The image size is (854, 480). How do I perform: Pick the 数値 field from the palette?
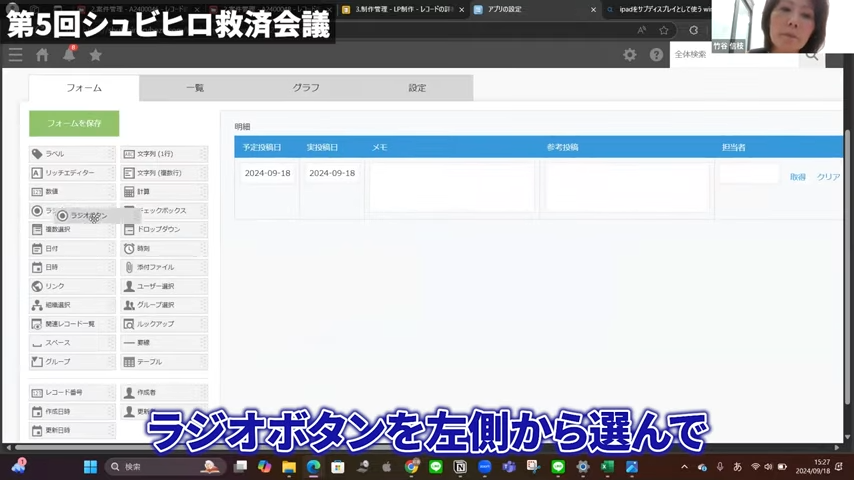tap(72, 192)
